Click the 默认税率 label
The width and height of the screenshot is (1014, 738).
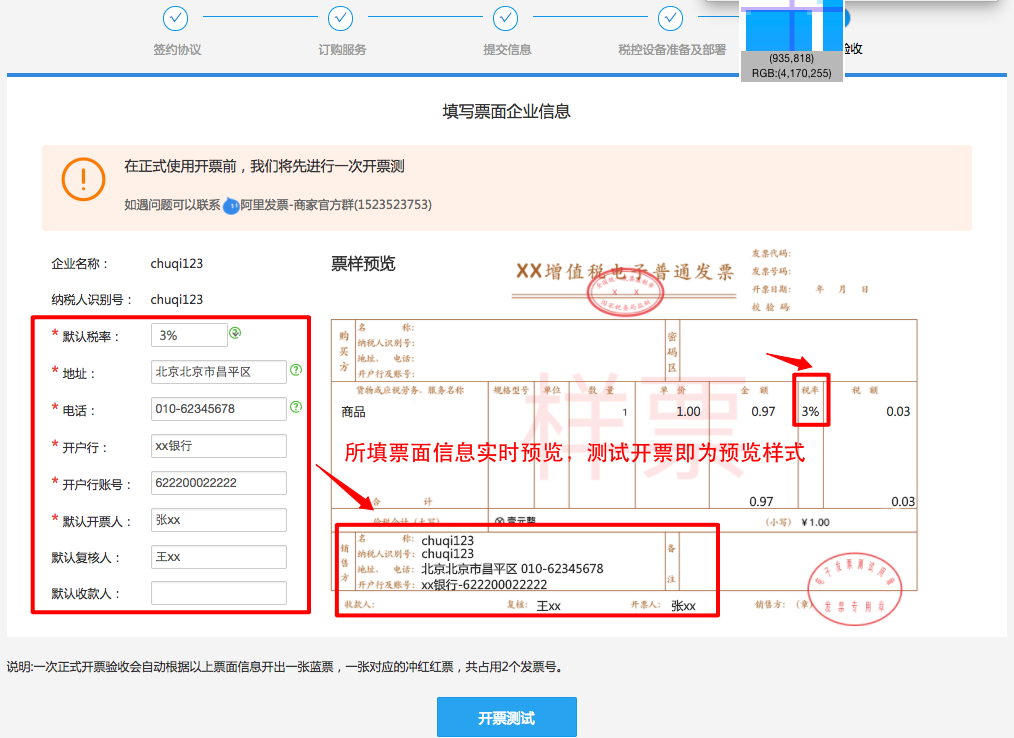click(x=91, y=336)
